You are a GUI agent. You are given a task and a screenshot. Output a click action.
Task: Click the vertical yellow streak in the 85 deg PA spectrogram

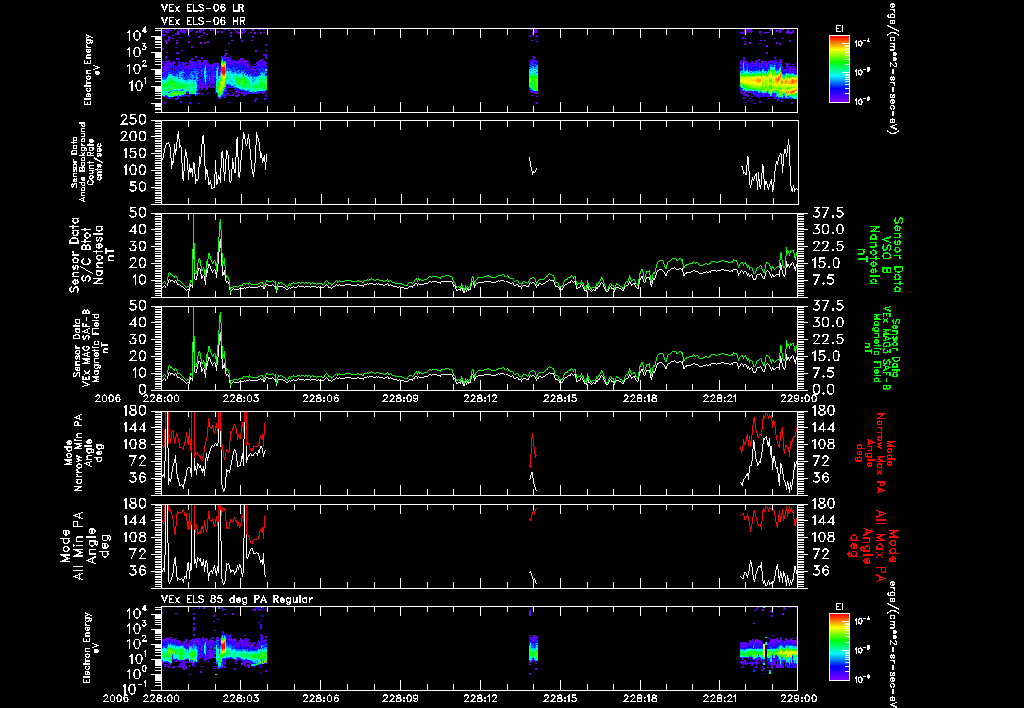click(x=765, y=651)
